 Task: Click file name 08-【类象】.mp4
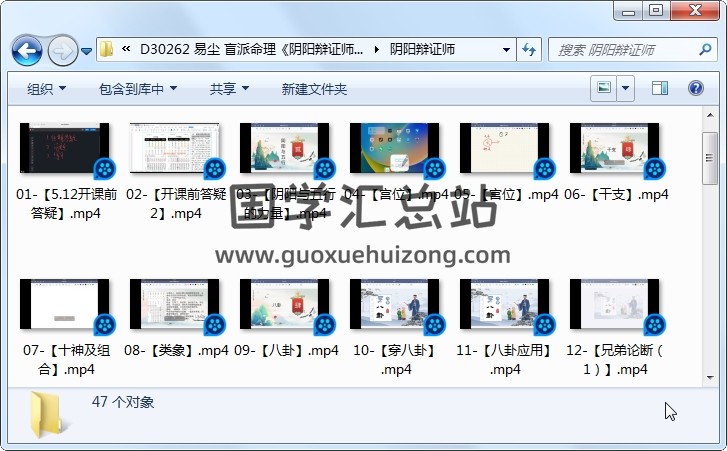[176, 350]
